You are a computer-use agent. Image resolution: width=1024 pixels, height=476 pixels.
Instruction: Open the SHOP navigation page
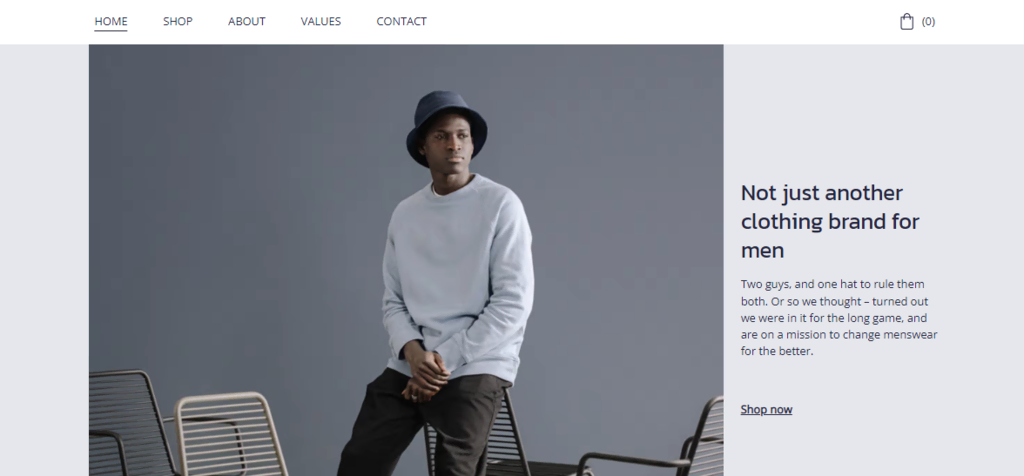click(178, 22)
